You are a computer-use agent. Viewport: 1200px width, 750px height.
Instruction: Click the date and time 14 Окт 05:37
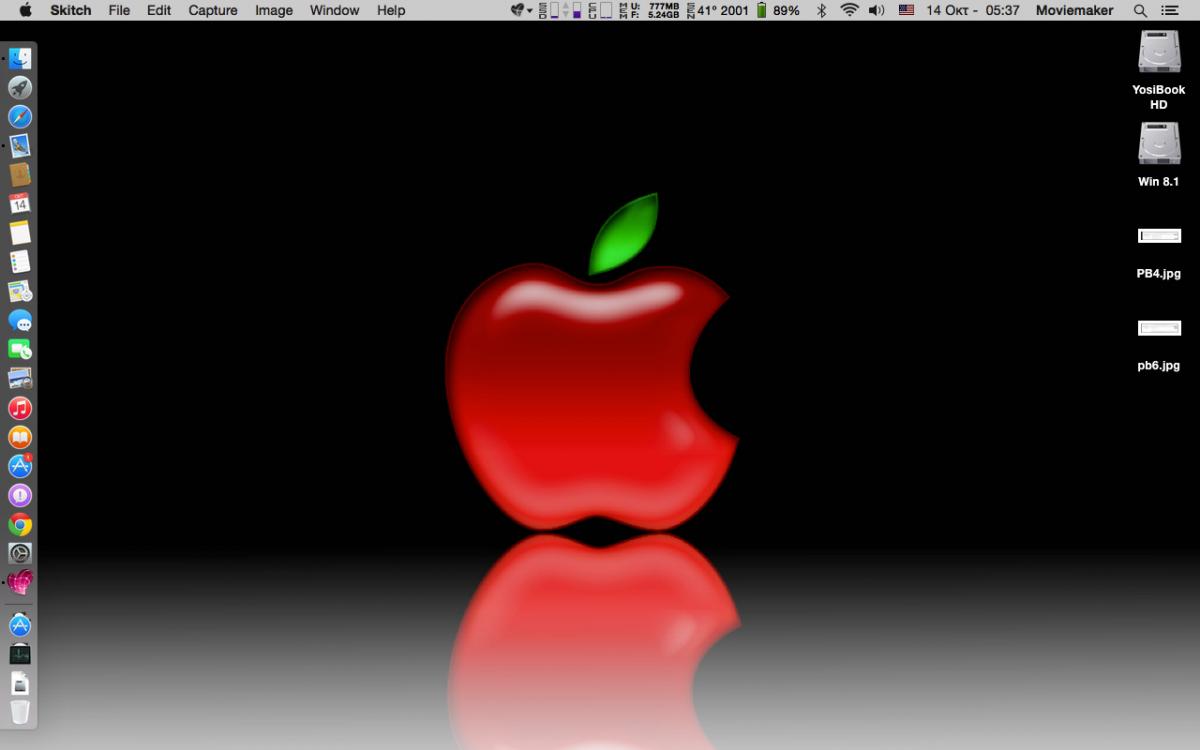[973, 10]
